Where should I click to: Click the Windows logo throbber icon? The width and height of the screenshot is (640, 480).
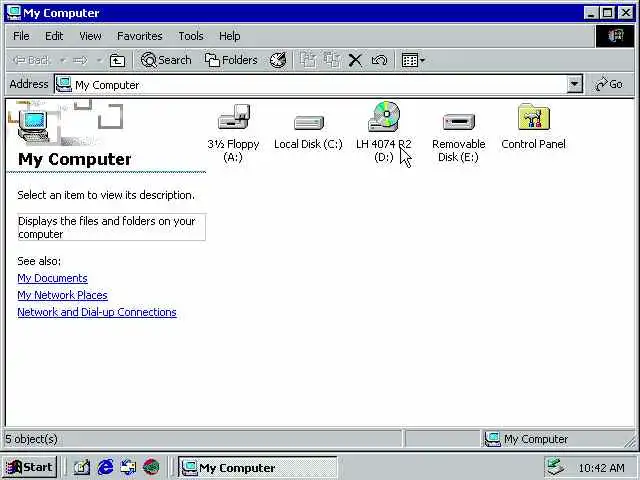615,36
